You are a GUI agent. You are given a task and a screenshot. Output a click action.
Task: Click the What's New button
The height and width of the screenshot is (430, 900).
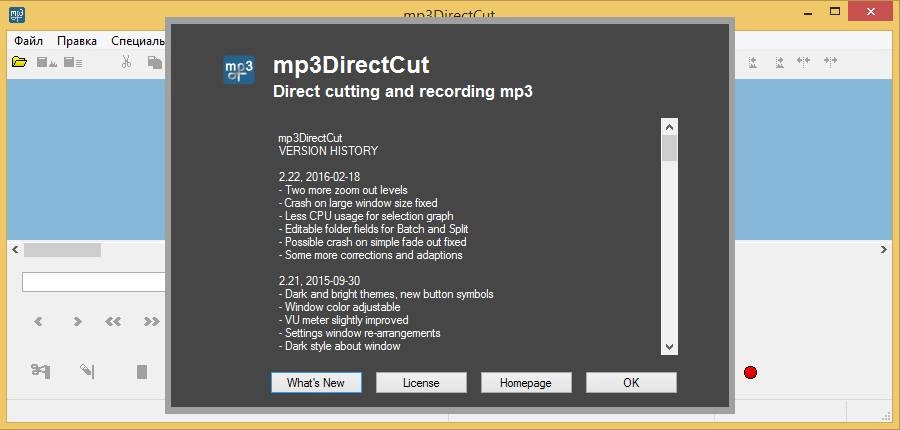(316, 383)
